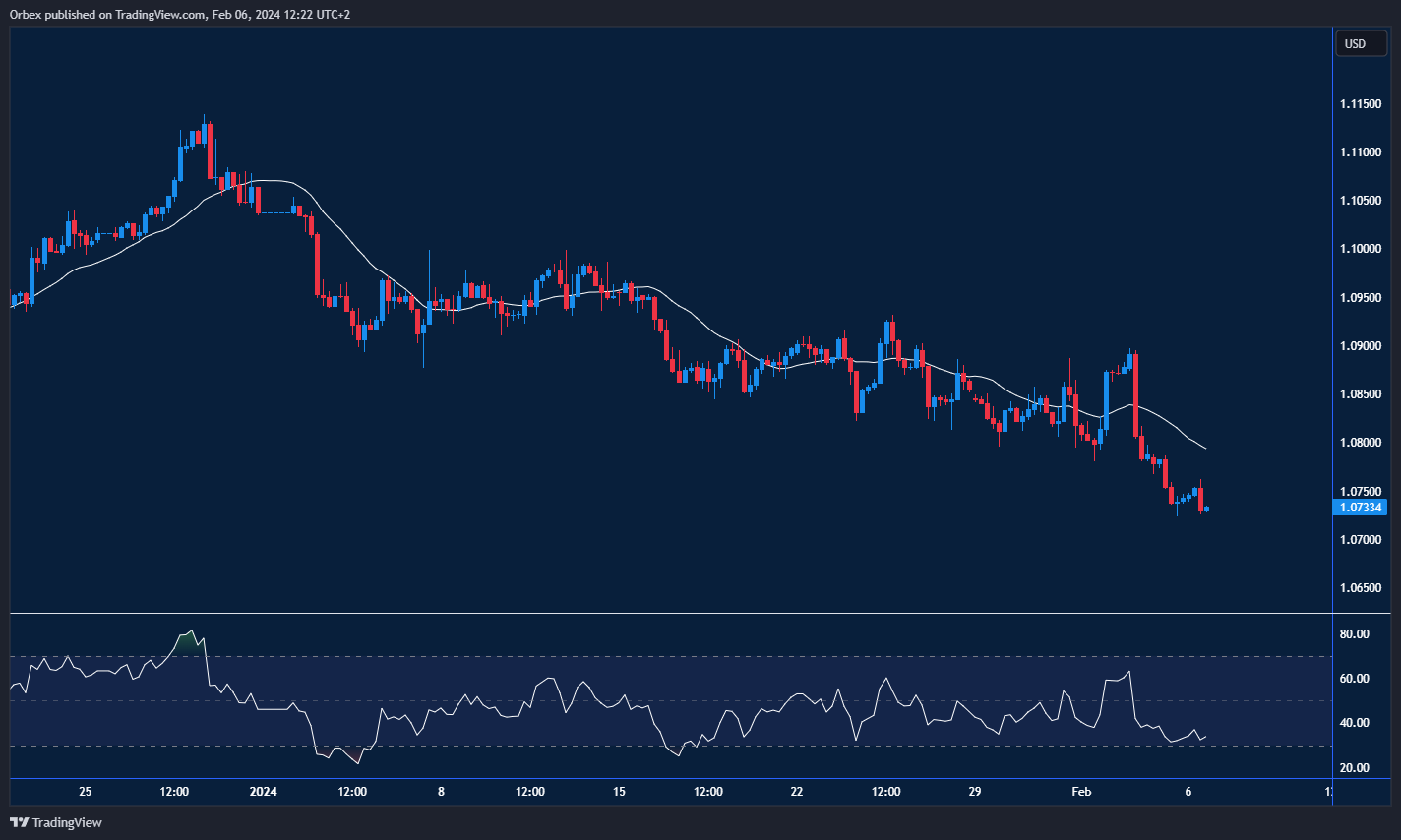Select the 1.06500 price axis label
1401x840 pixels.
click(x=1360, y=588)
